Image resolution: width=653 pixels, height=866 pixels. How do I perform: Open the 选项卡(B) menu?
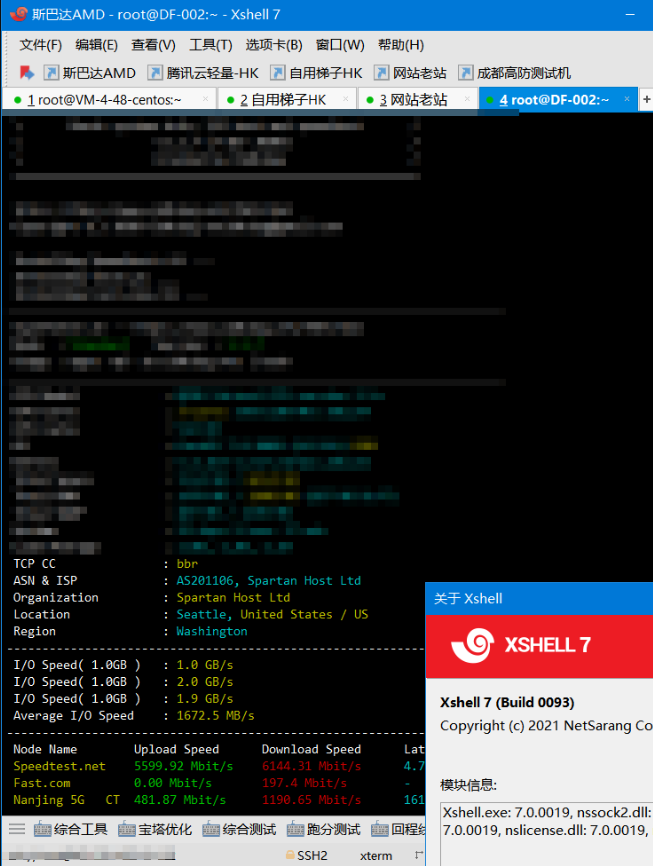tap(273, 45)
